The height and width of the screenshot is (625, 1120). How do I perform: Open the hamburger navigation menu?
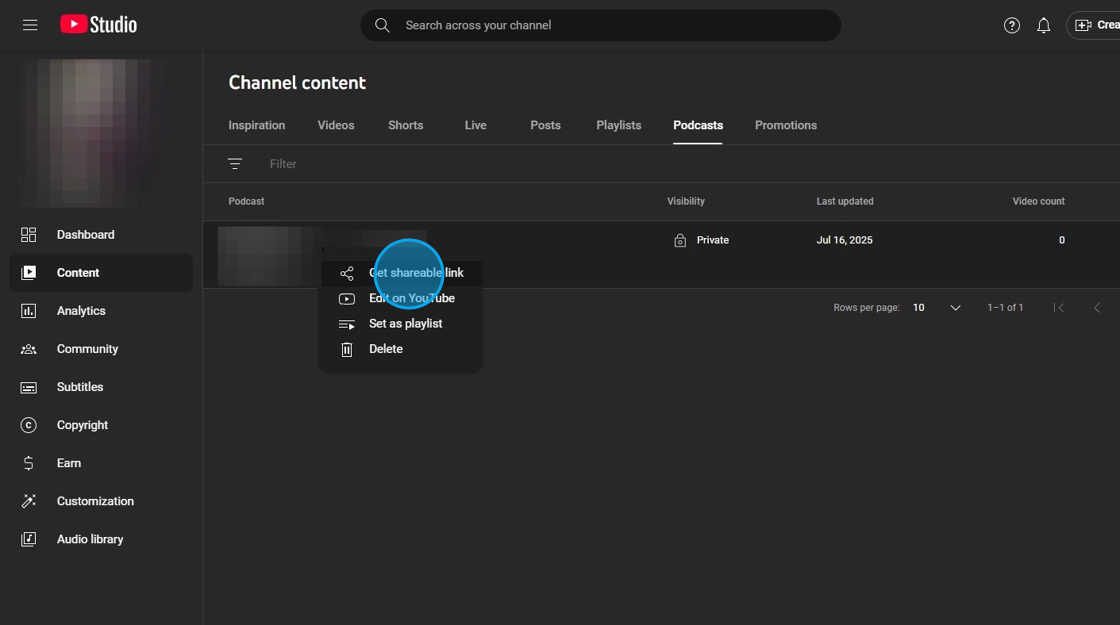tap(29, 25)
